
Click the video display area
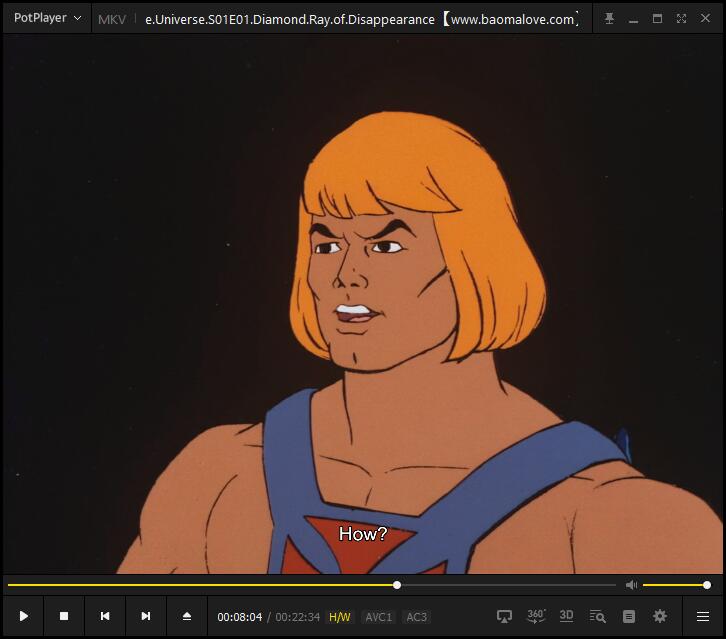click(363, 305)
